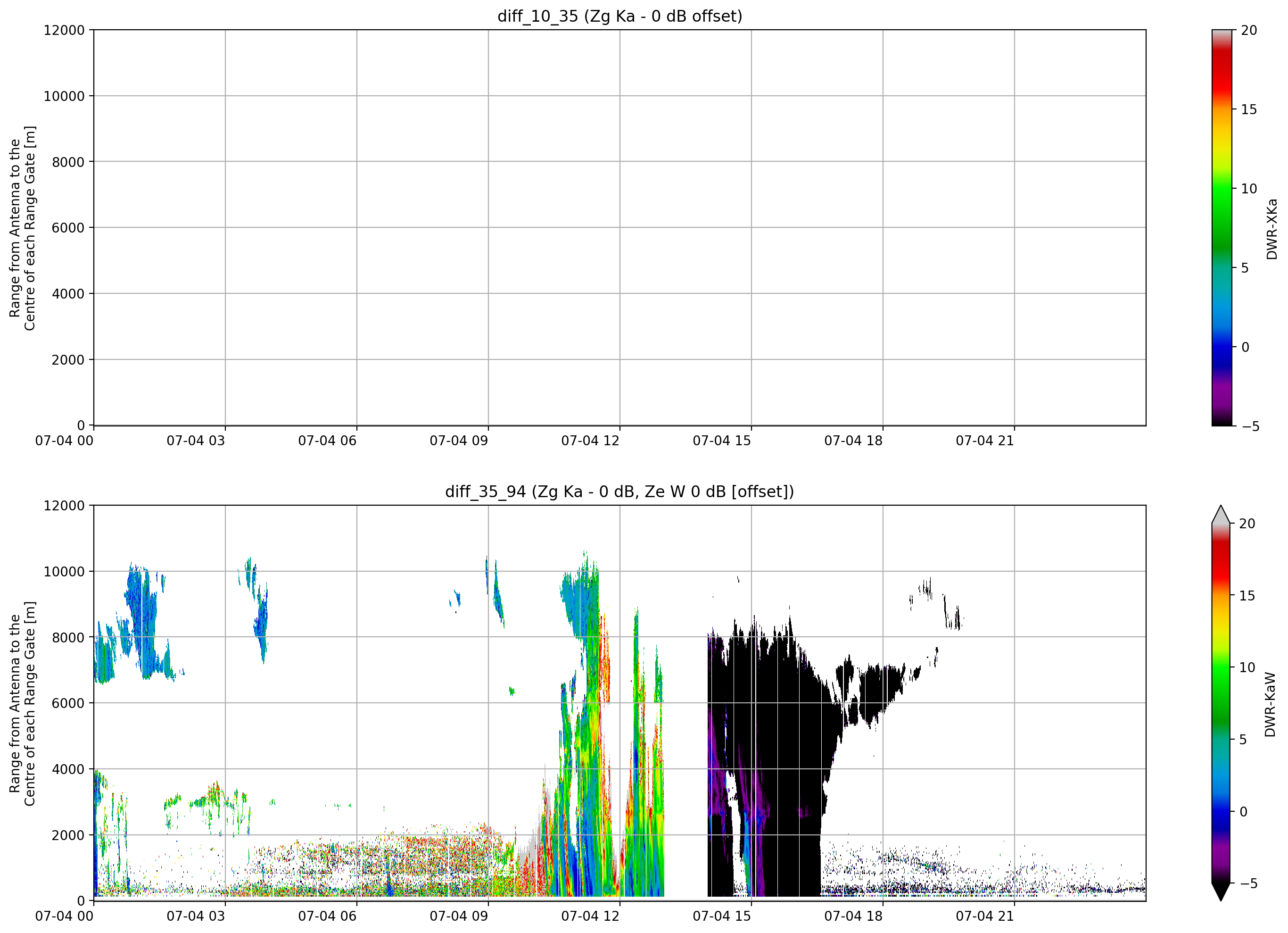Screen dimensions: 1288x933
Task: Click '07-04 00' tick under diff_10_35 plot
Action: tap(64, 441)
